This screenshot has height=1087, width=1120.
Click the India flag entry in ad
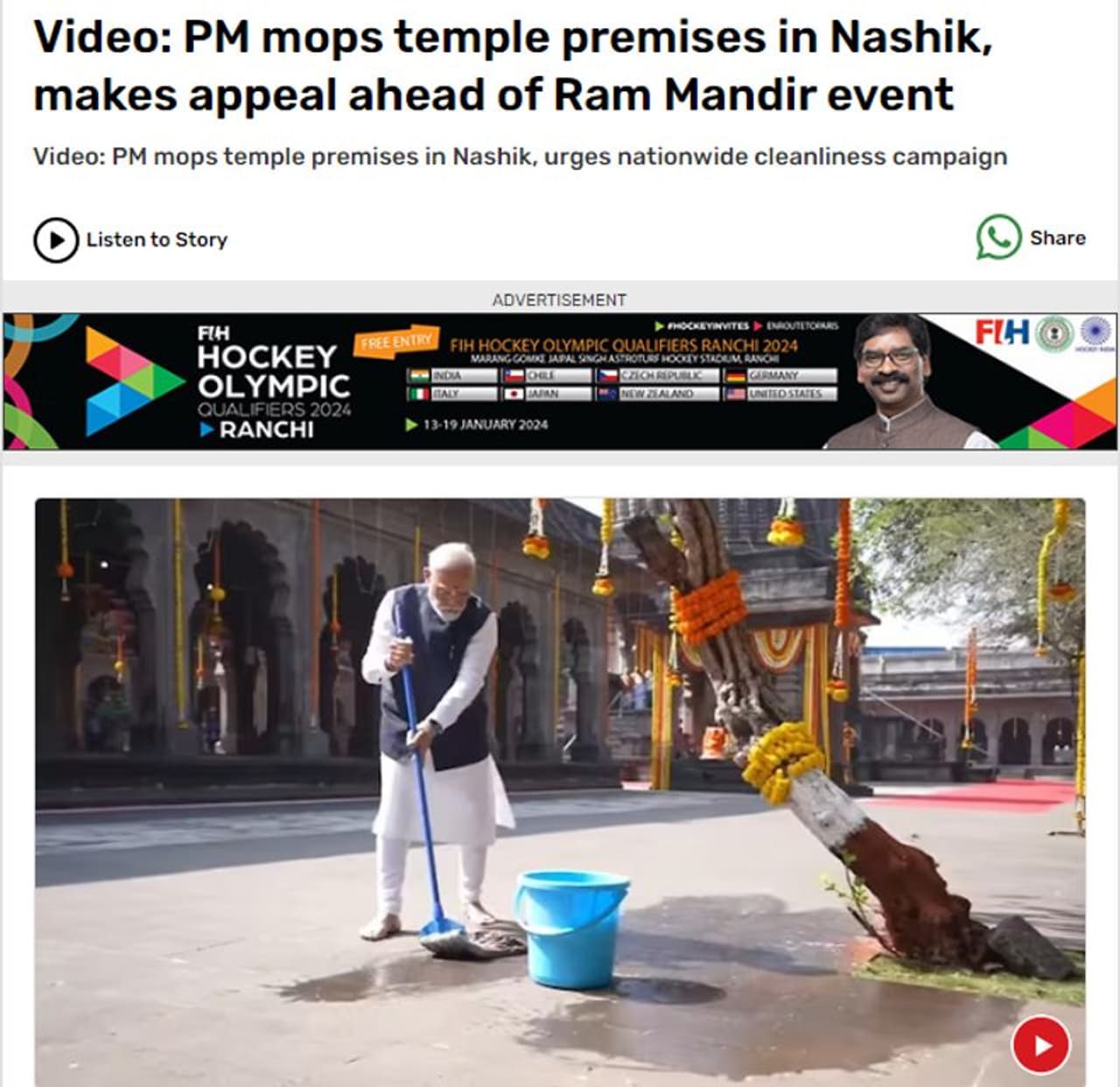click(x=452, y=375)
